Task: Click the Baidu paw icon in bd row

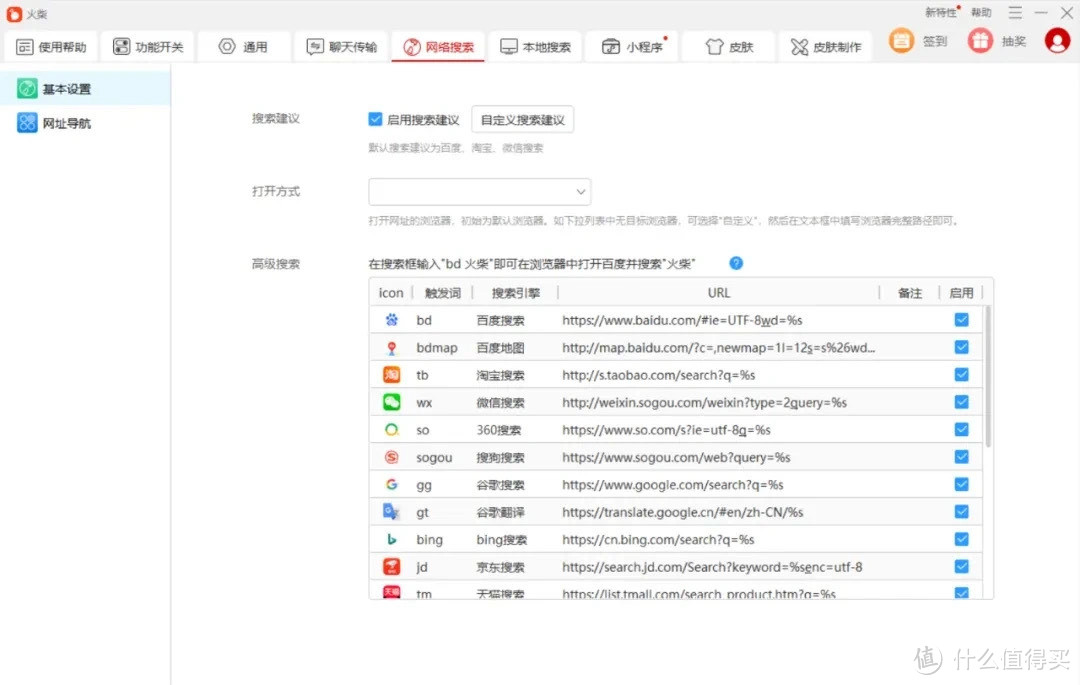Action: 391,320
